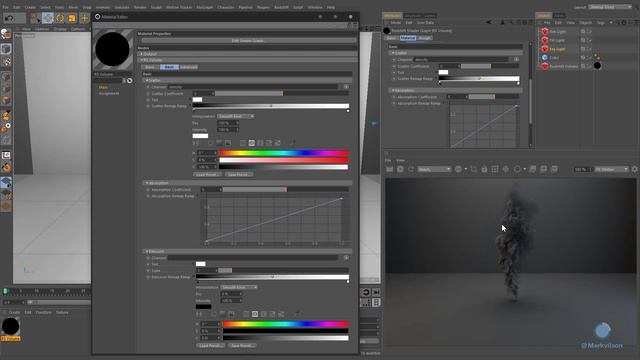640x360 pixels.
Task: Click Edit Shader Graph button
Action: coord(248,40)
